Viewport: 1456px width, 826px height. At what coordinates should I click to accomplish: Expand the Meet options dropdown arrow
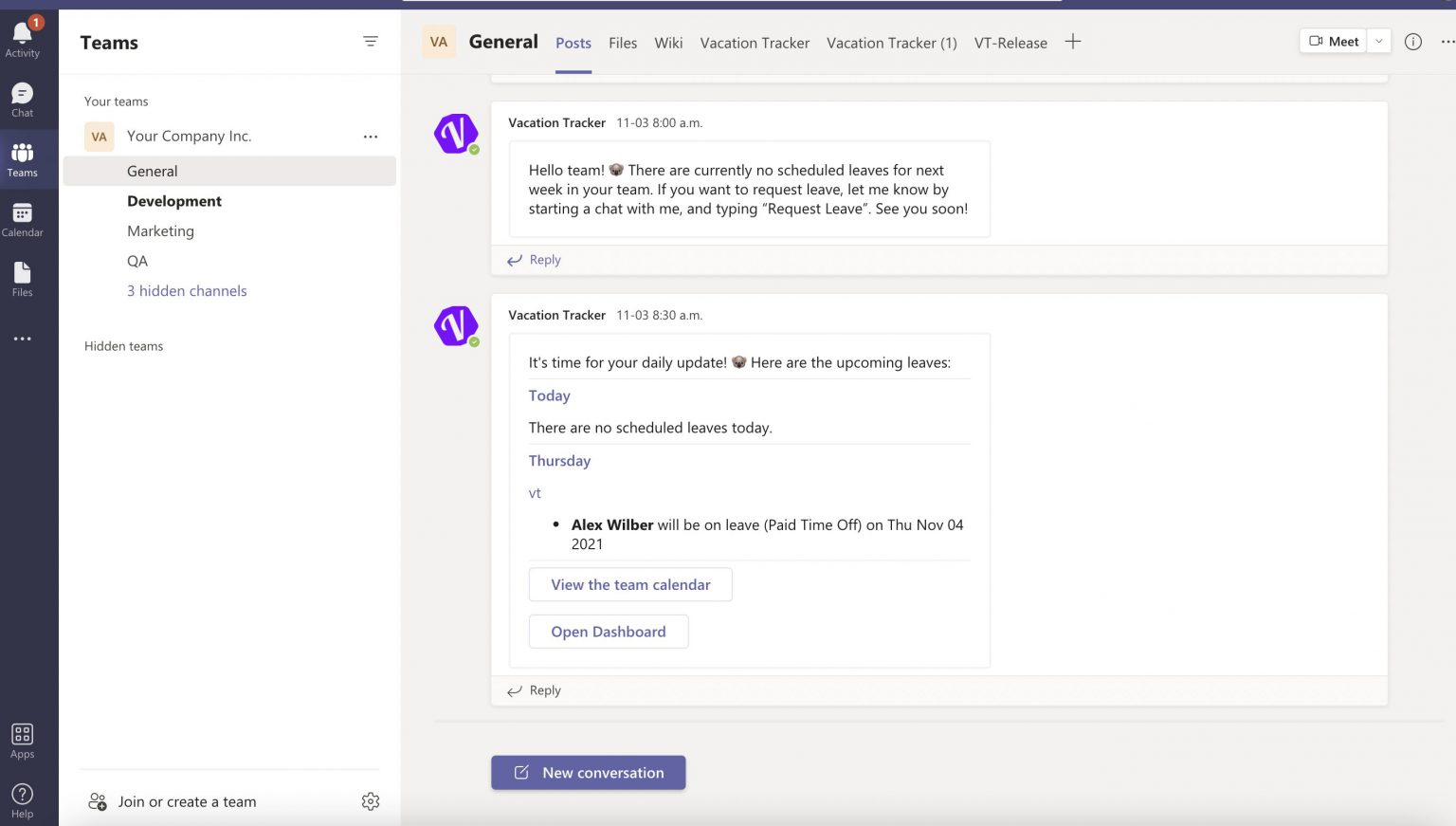click(1379, 42)
